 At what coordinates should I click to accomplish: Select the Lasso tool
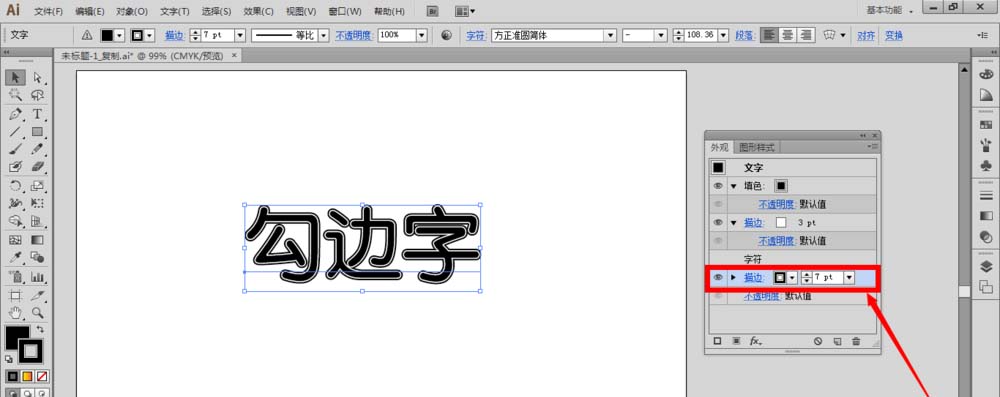click(x=38, y=95)
